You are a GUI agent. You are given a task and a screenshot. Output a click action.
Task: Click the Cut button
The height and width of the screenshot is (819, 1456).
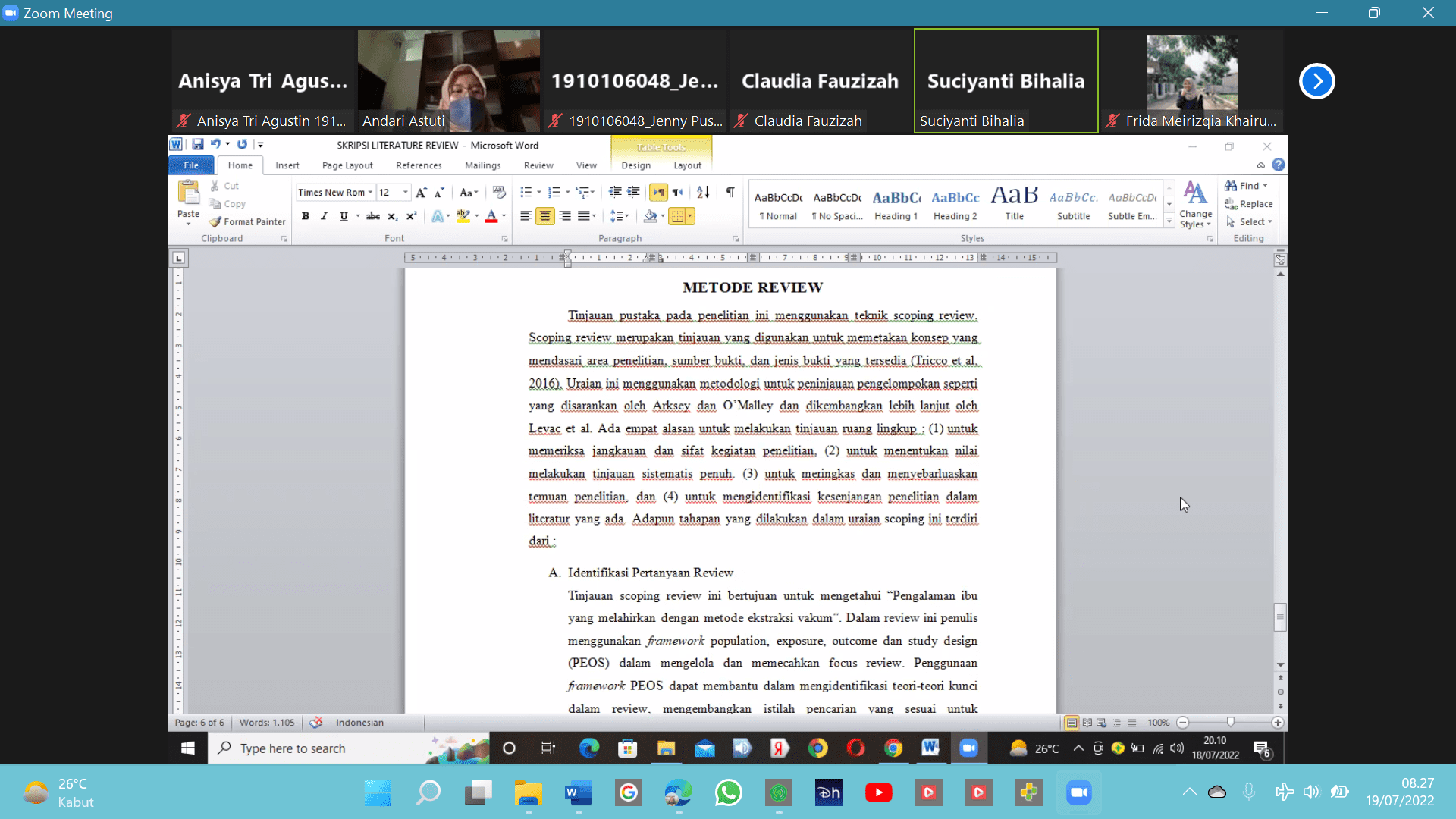pos(224,186)
